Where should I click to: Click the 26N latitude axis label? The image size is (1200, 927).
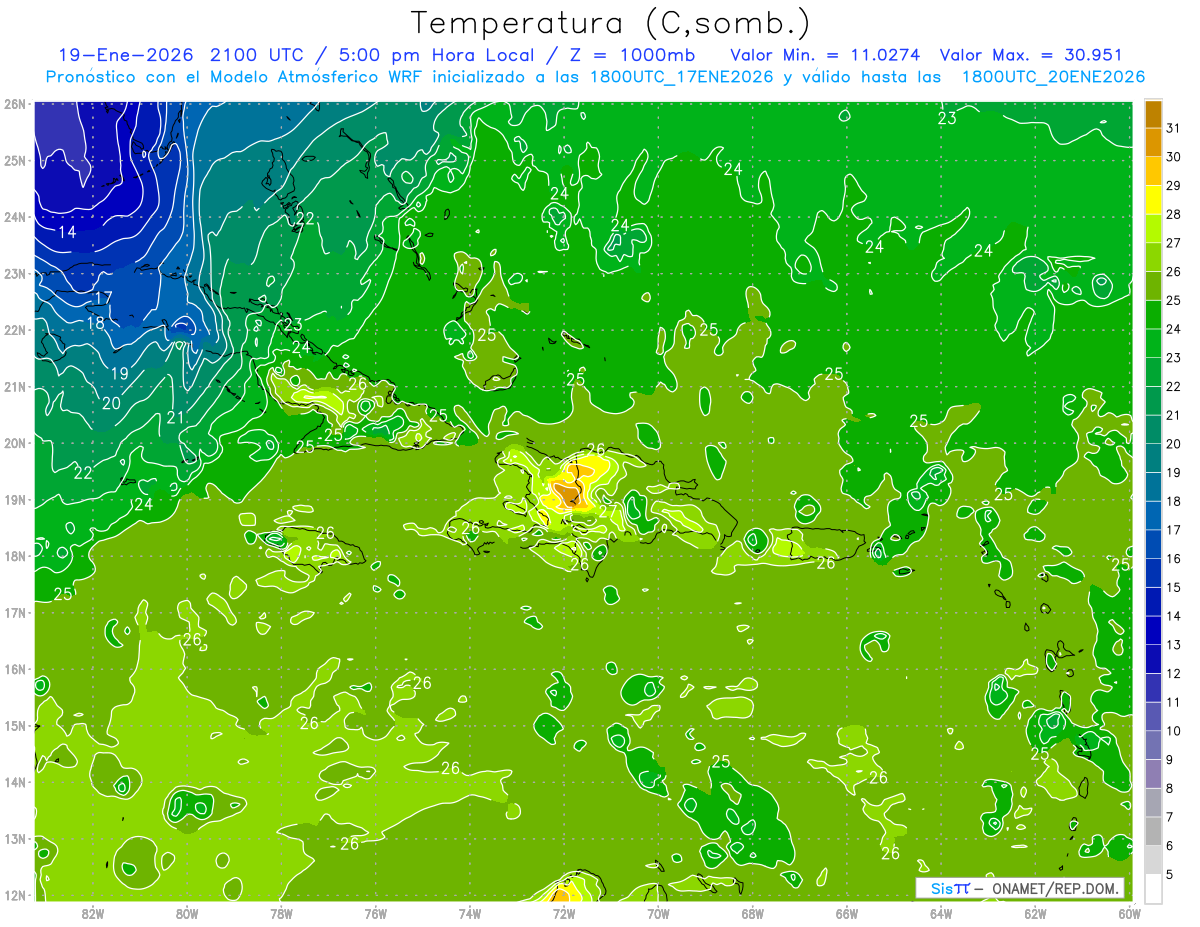pyautogui.click(x=15, y=104)
